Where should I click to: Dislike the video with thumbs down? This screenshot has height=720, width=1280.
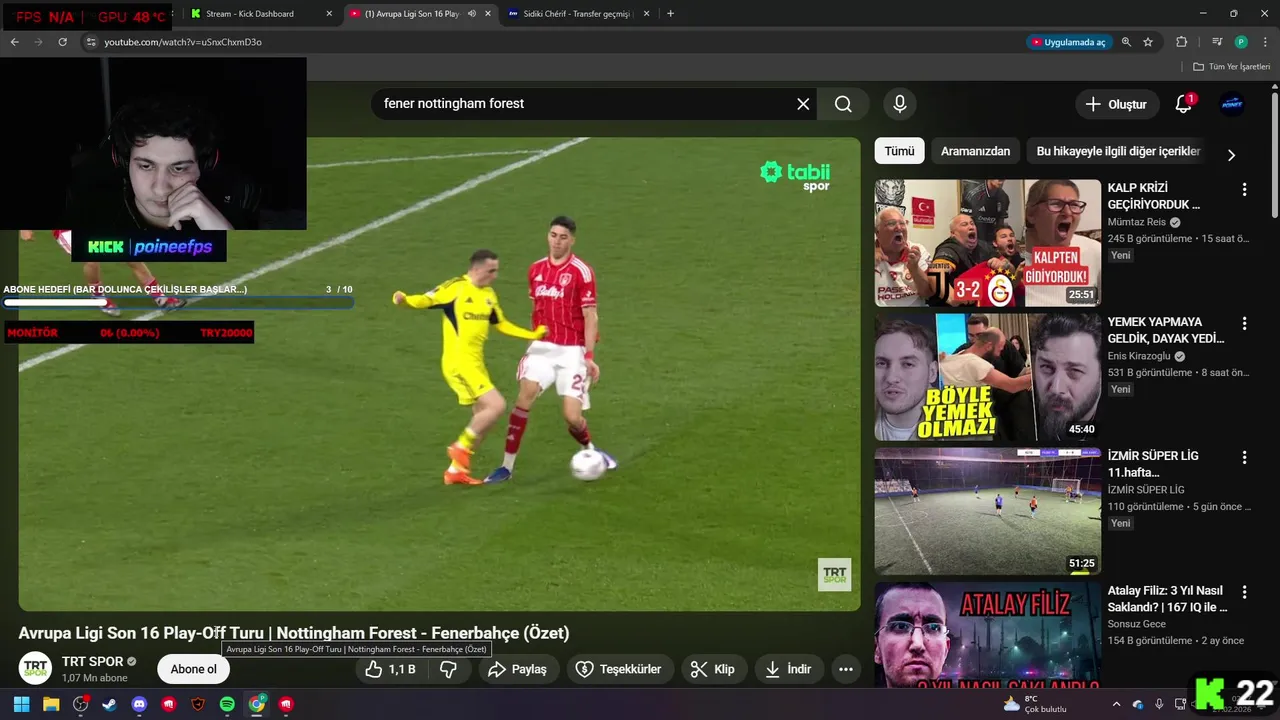click(448, 669)
